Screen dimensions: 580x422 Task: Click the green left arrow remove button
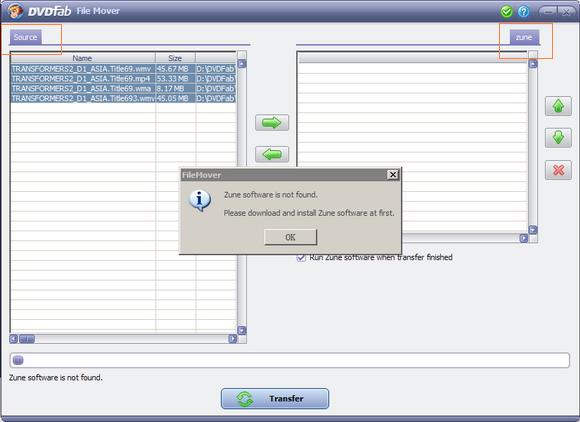272,154
